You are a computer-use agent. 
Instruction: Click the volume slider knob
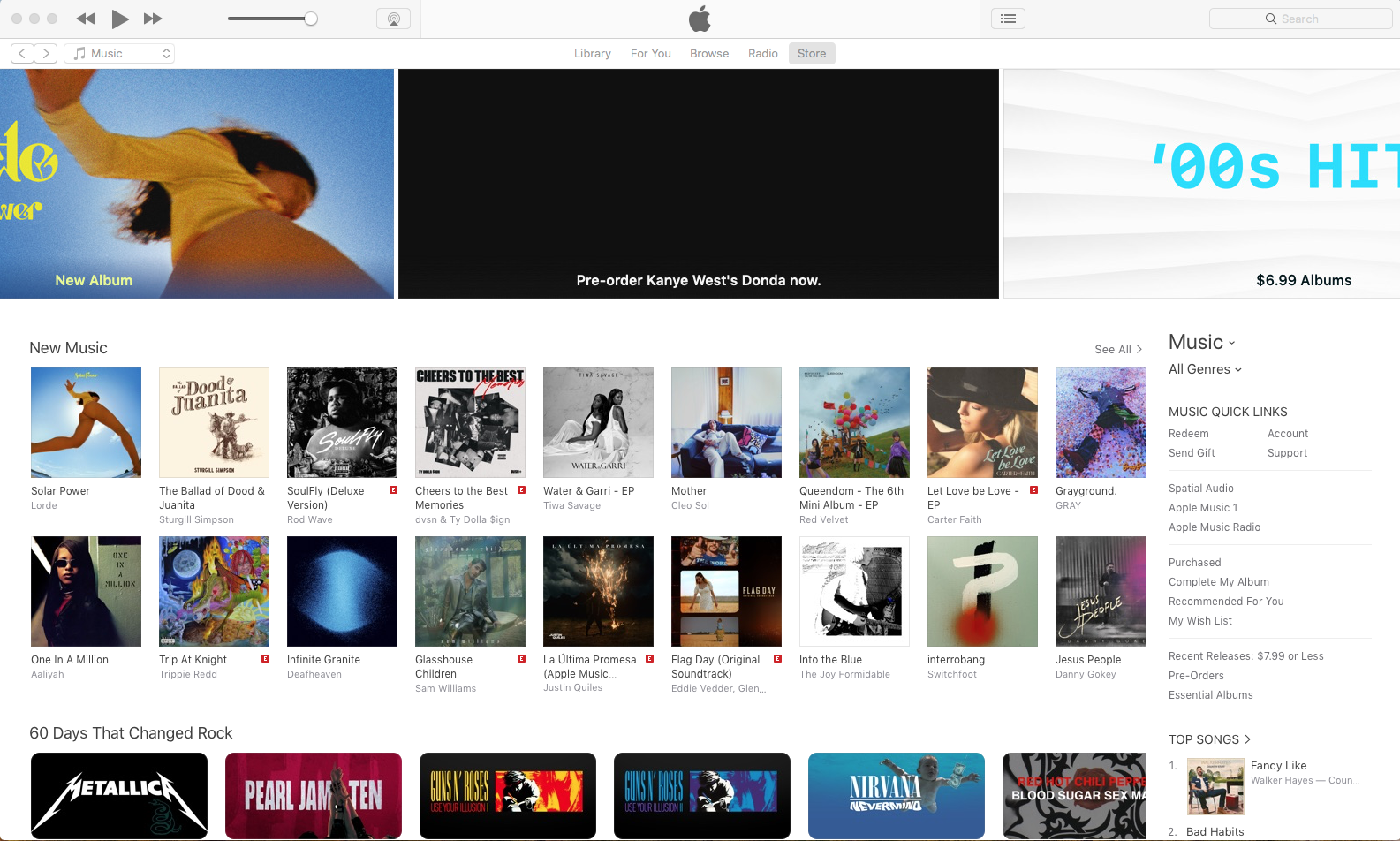click(x=311, y=19)
